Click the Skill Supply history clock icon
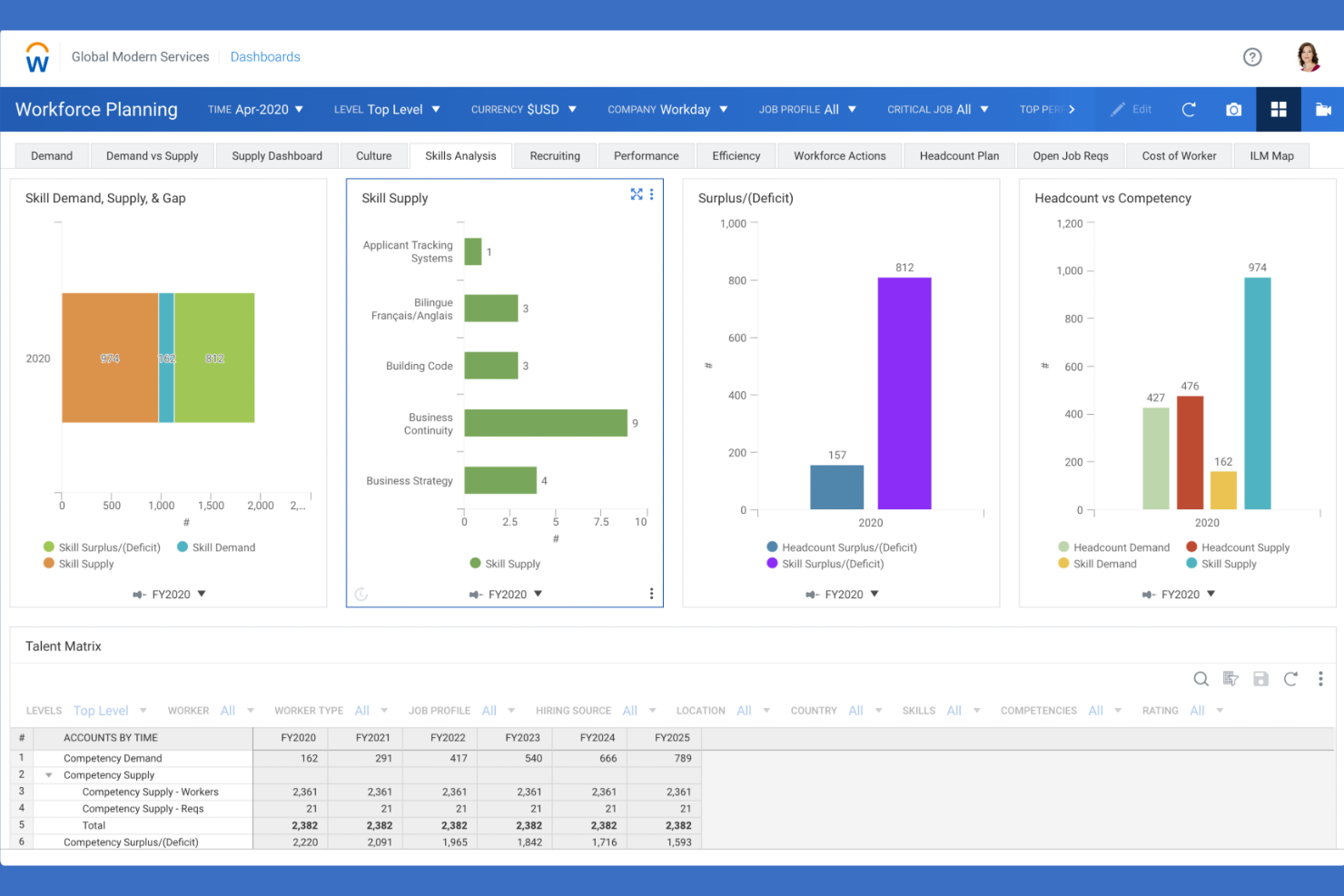 point(361,595)
